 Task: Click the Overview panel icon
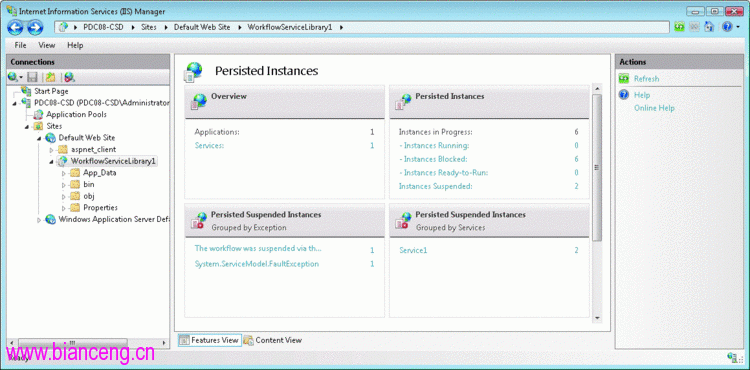[x=199, y=101]
